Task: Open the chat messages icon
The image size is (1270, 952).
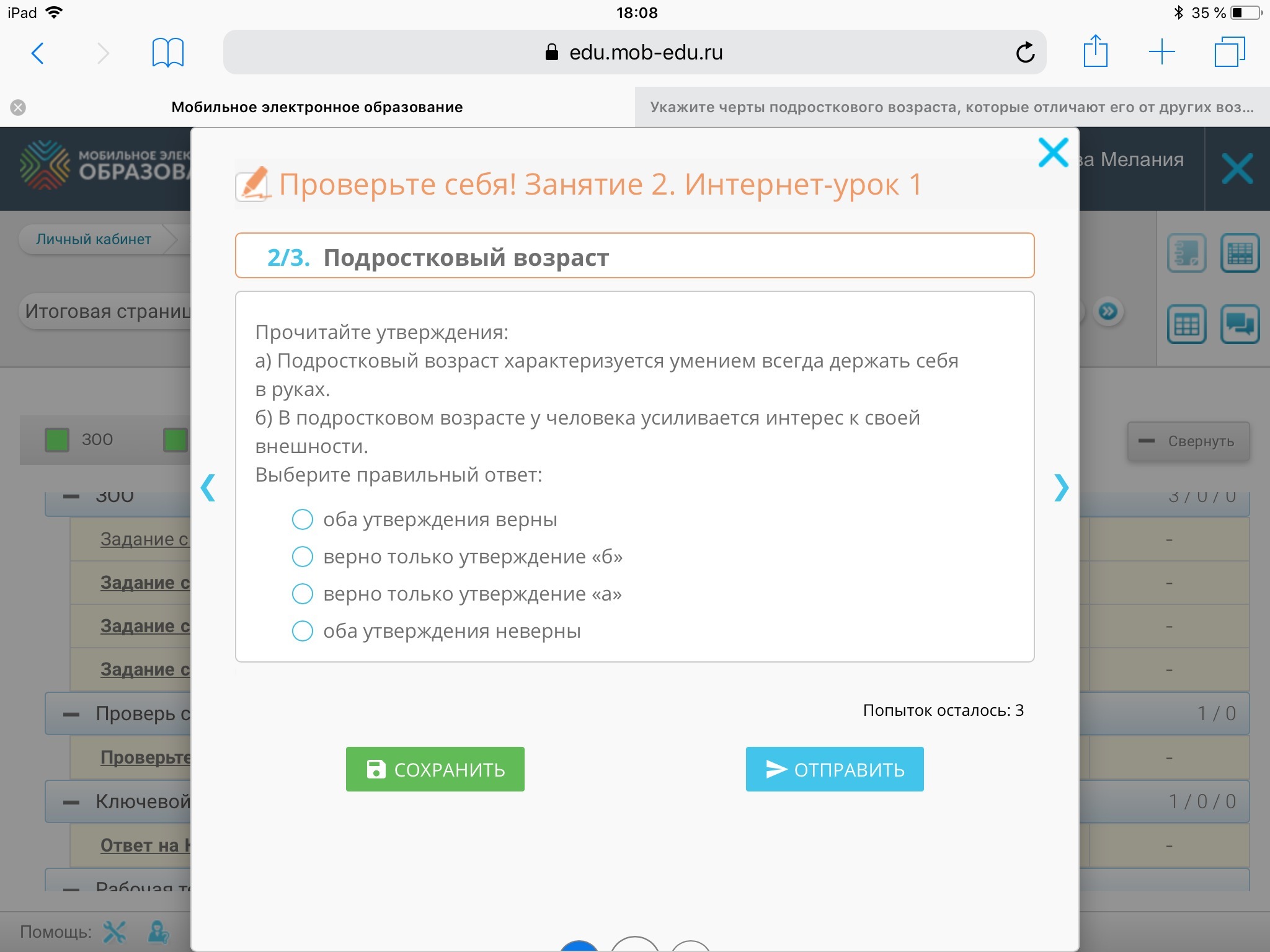Action: coord(1239,324)
